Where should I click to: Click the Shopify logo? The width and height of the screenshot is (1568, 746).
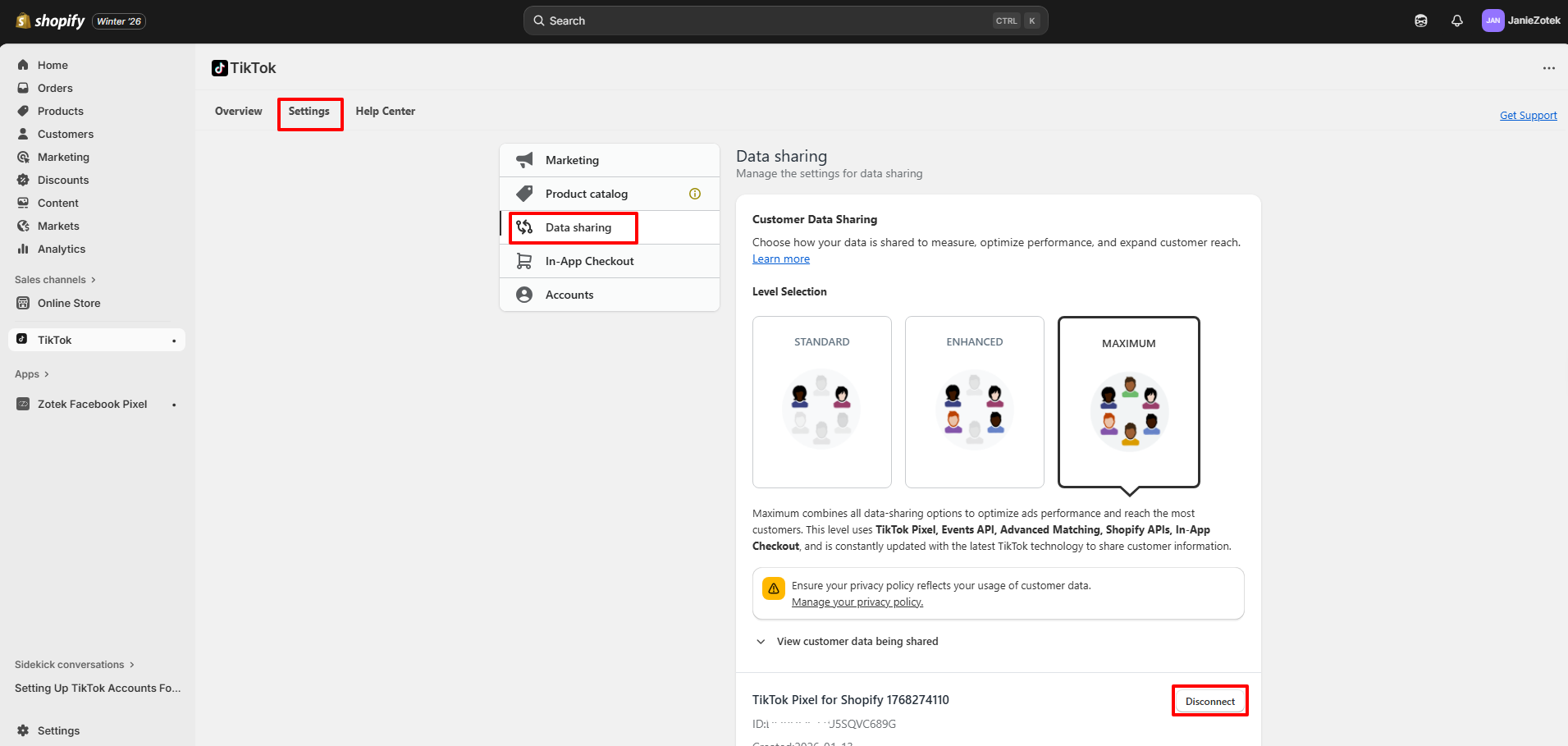[x=51, y=21]
